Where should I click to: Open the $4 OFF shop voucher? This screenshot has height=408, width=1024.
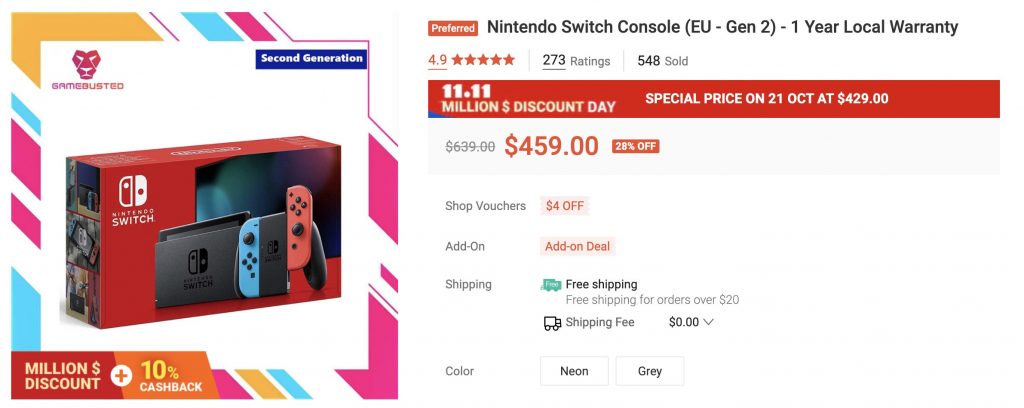[x=565, y=206]
